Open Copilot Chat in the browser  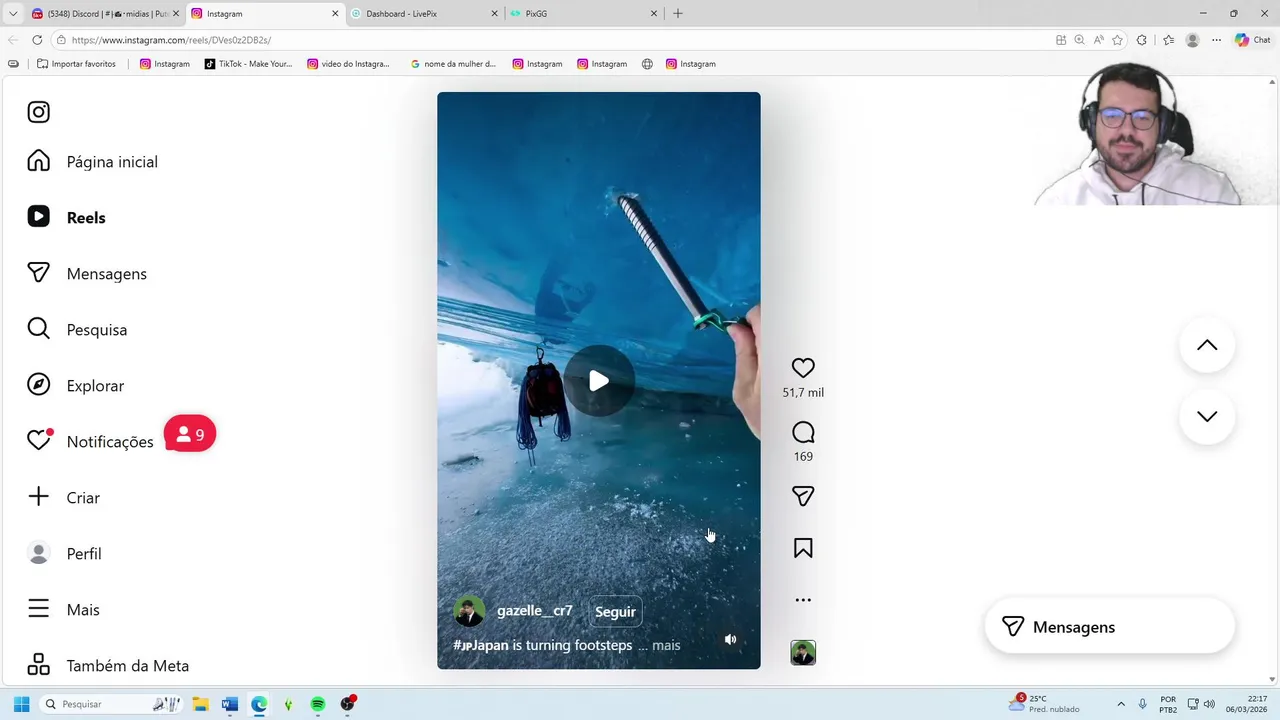pyautogui.click(x=1253, y=40)
